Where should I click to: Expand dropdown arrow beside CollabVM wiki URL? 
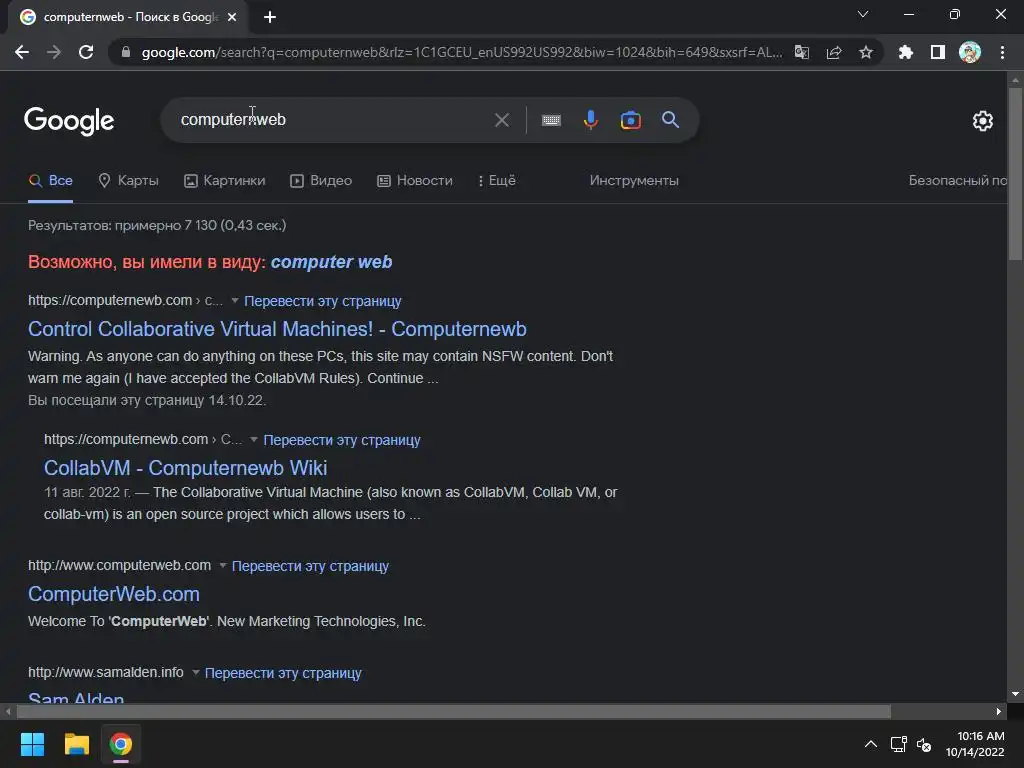(x=254, y=440)
